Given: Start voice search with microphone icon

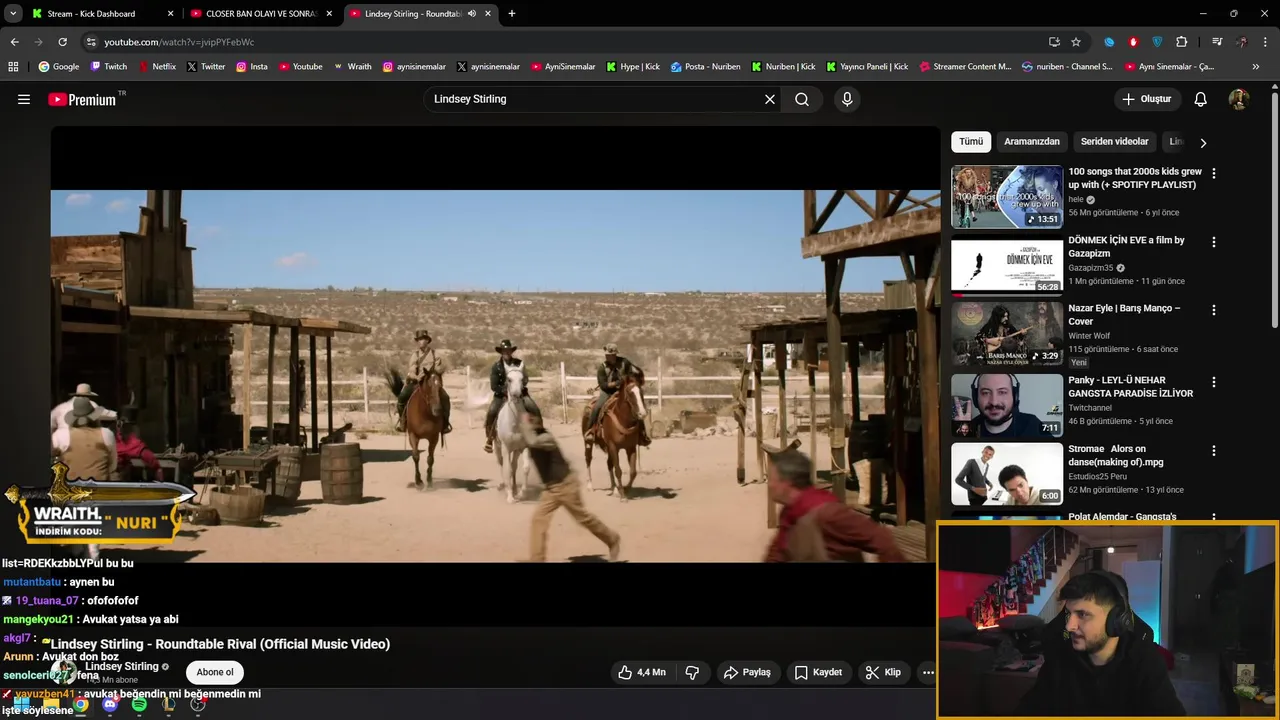Looking at the screenshot, I should click(847, 99).
